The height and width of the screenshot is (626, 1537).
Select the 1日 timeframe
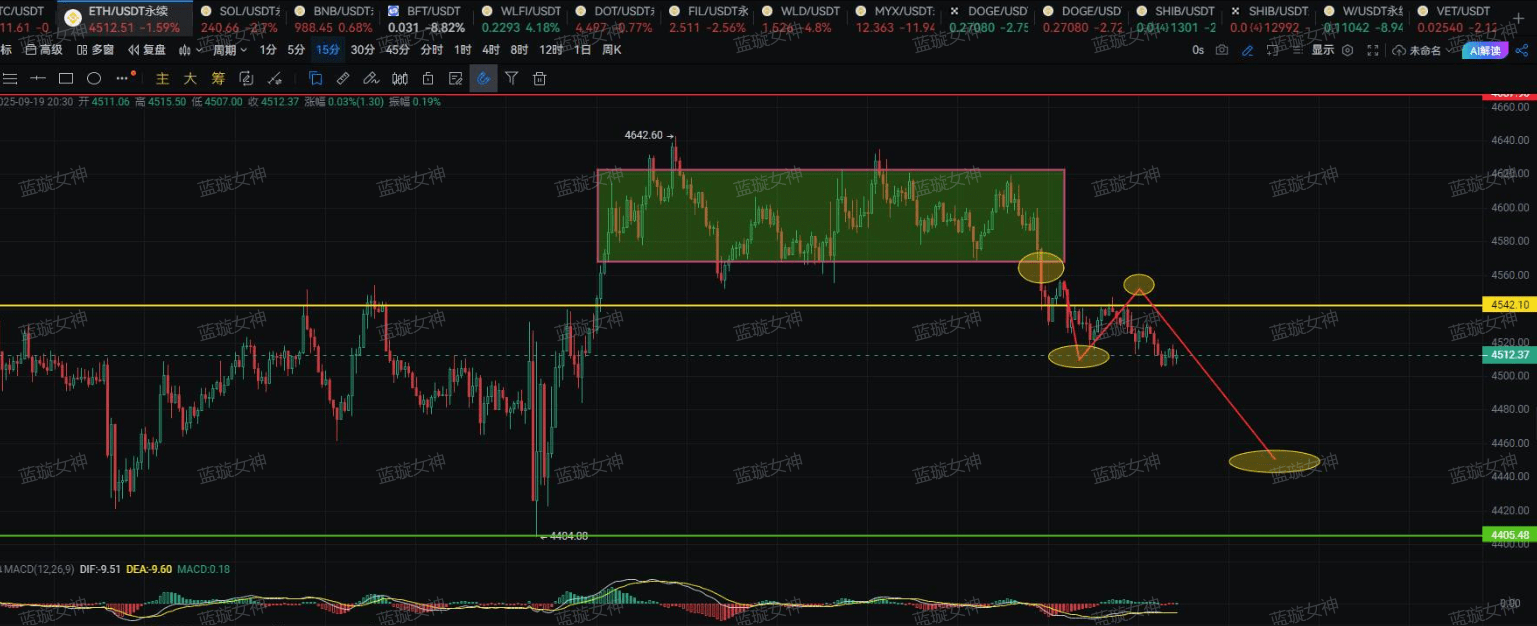pyautogui.click(x=582, y=50)
